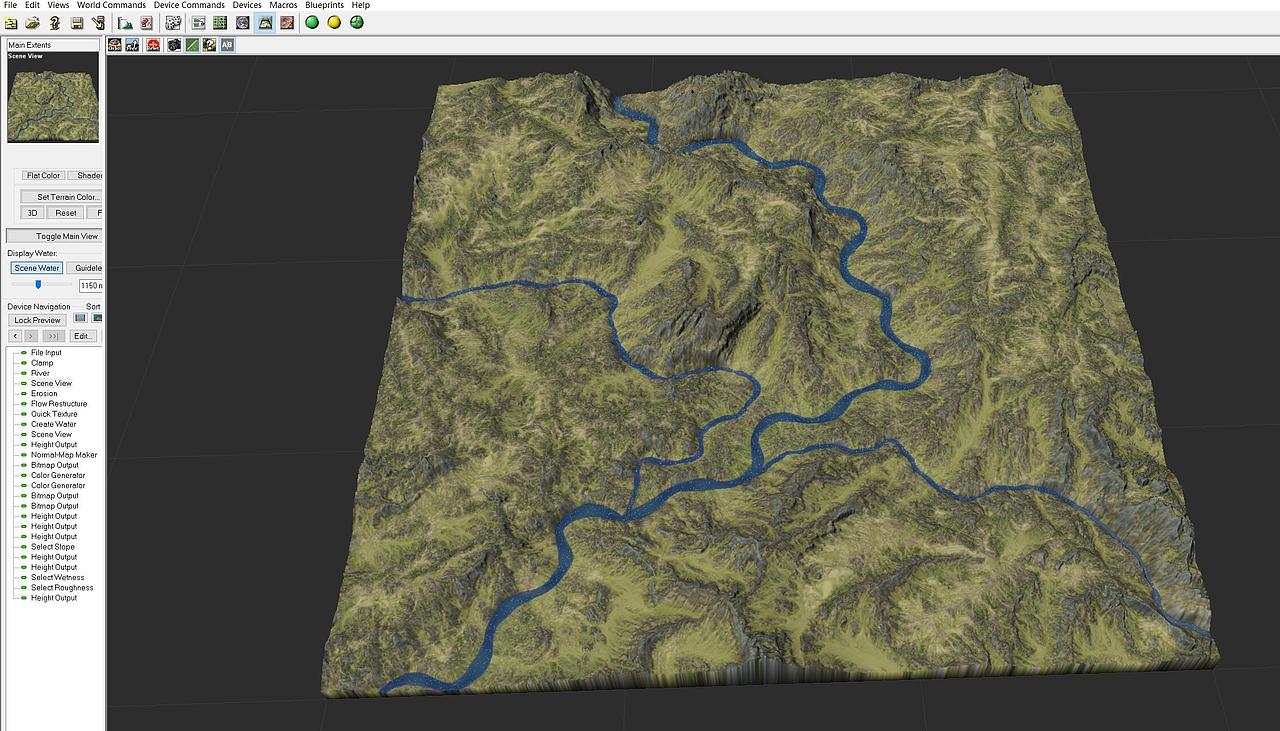
Task: Click the Toggle Main View button
Action: pos(55,236)
